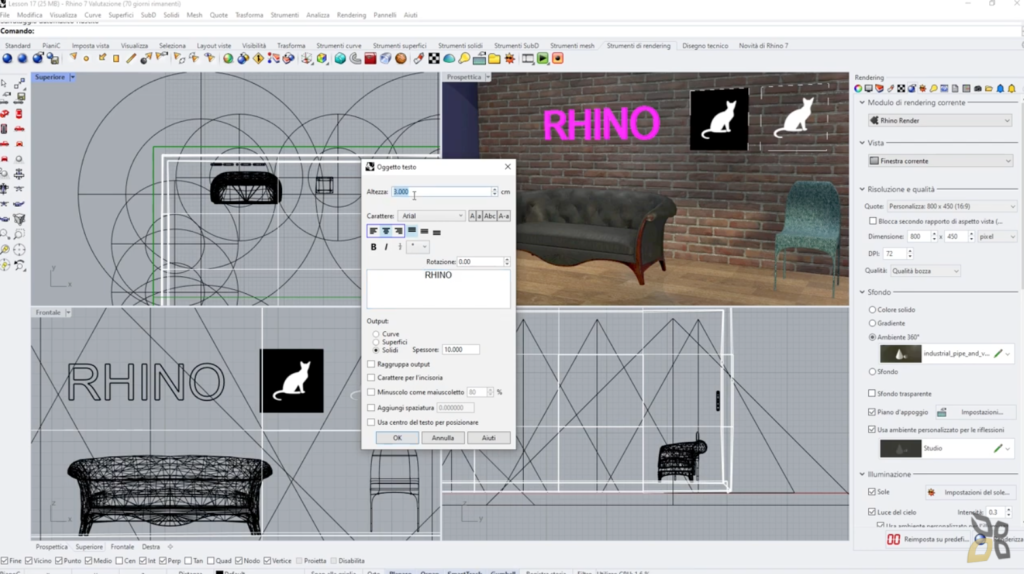
Task: Switch to Strumenti di rendering toolbar tab
Action: 638,46
